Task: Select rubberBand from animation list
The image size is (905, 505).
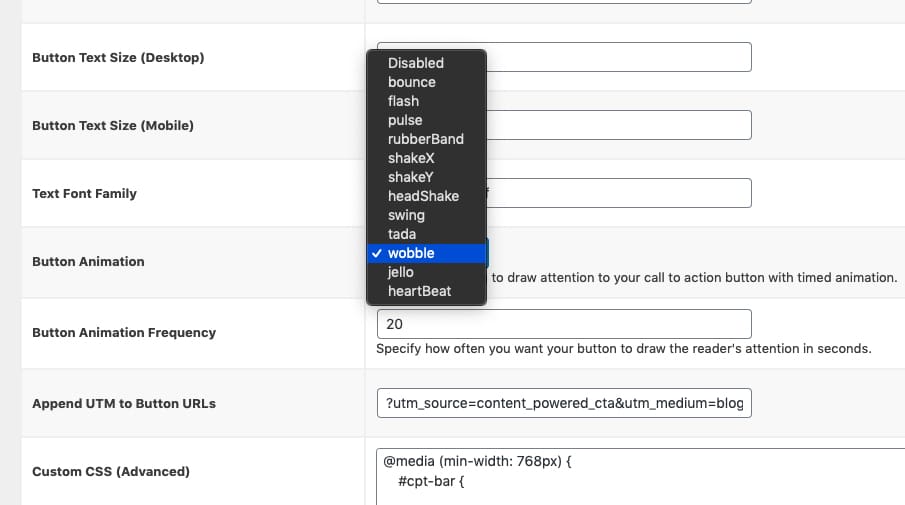Action: pos(427,139)
